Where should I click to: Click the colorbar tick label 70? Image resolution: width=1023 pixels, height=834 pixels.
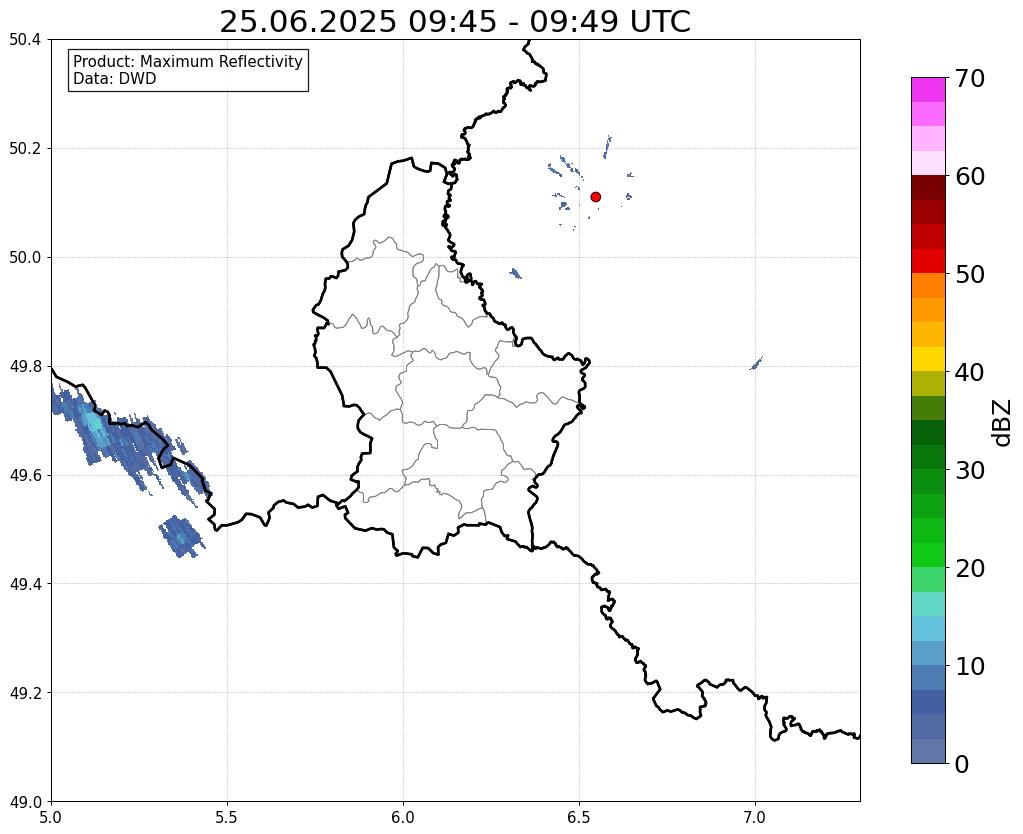coord(970,78)
